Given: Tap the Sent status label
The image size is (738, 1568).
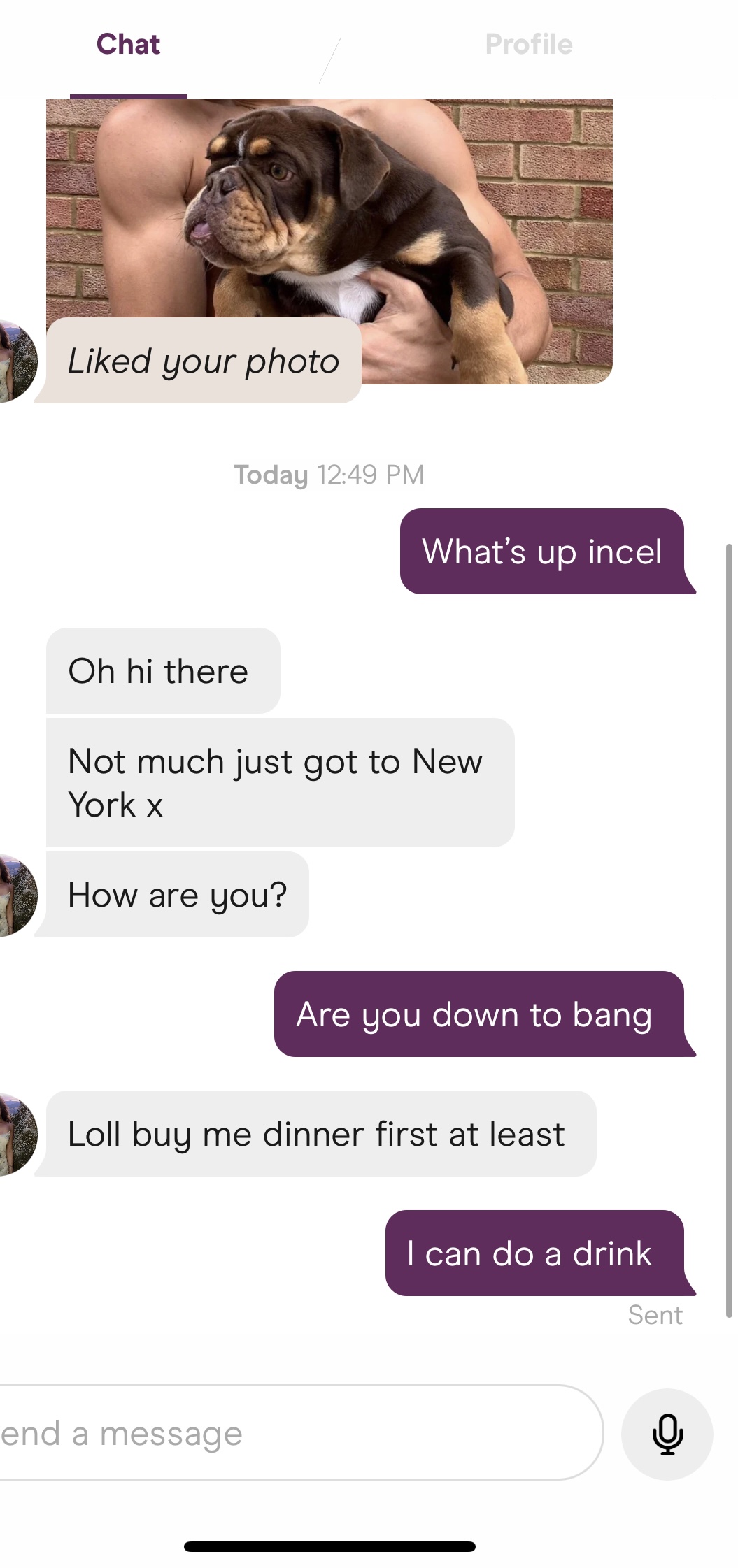Looking at the screenshot, I should click(x=655, y=1315).
